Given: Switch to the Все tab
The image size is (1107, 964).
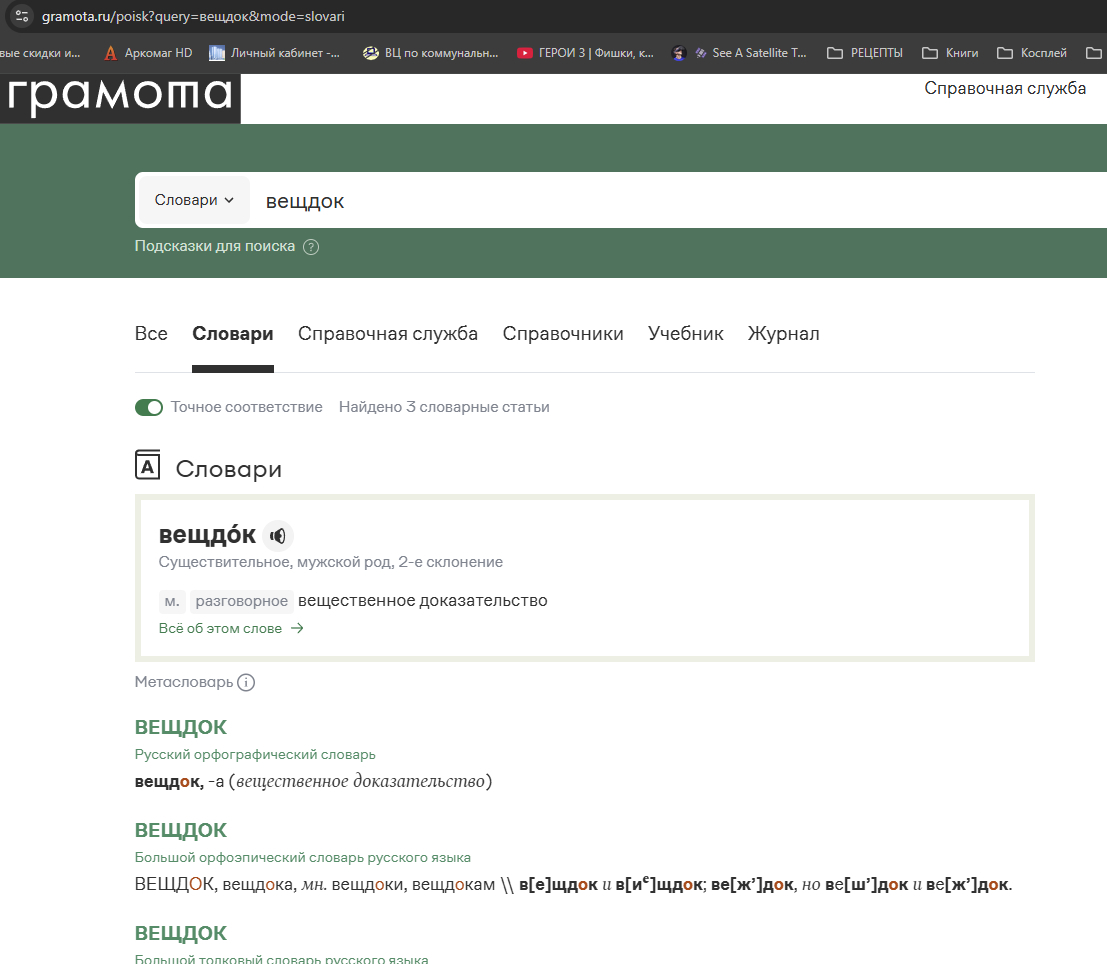Looking at the screenshot, I should tap(151, 333).
